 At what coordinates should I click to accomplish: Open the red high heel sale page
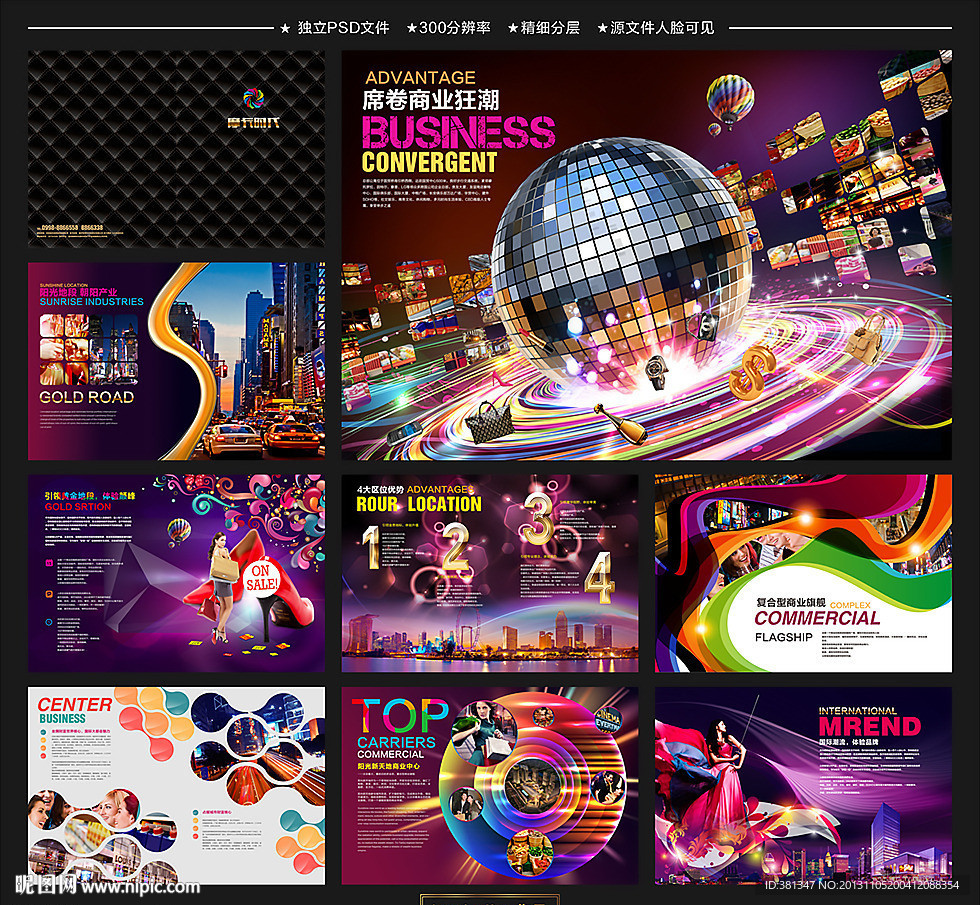click(176, 573)
